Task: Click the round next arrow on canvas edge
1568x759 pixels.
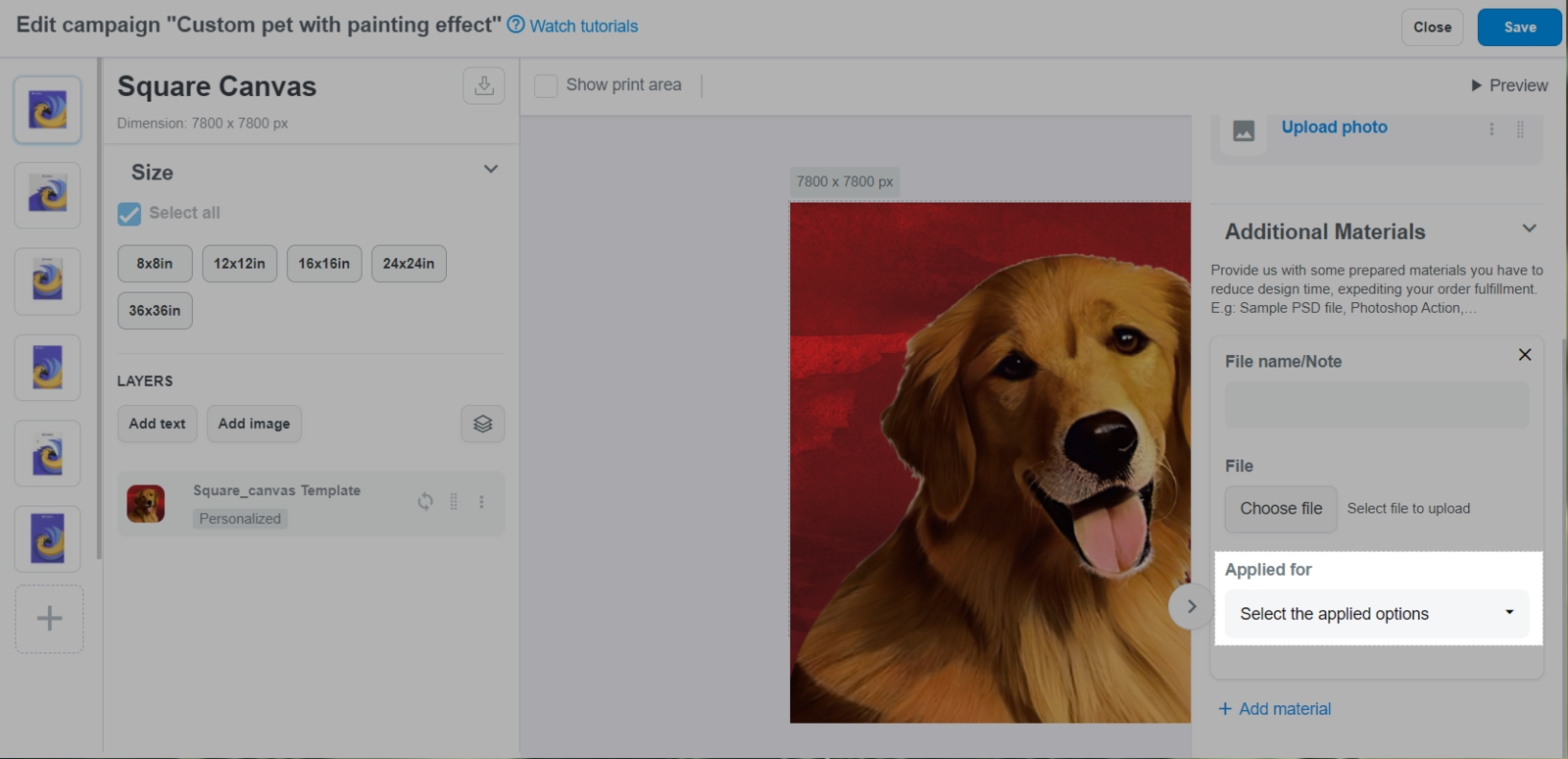Action: [x=1191, y=606]
